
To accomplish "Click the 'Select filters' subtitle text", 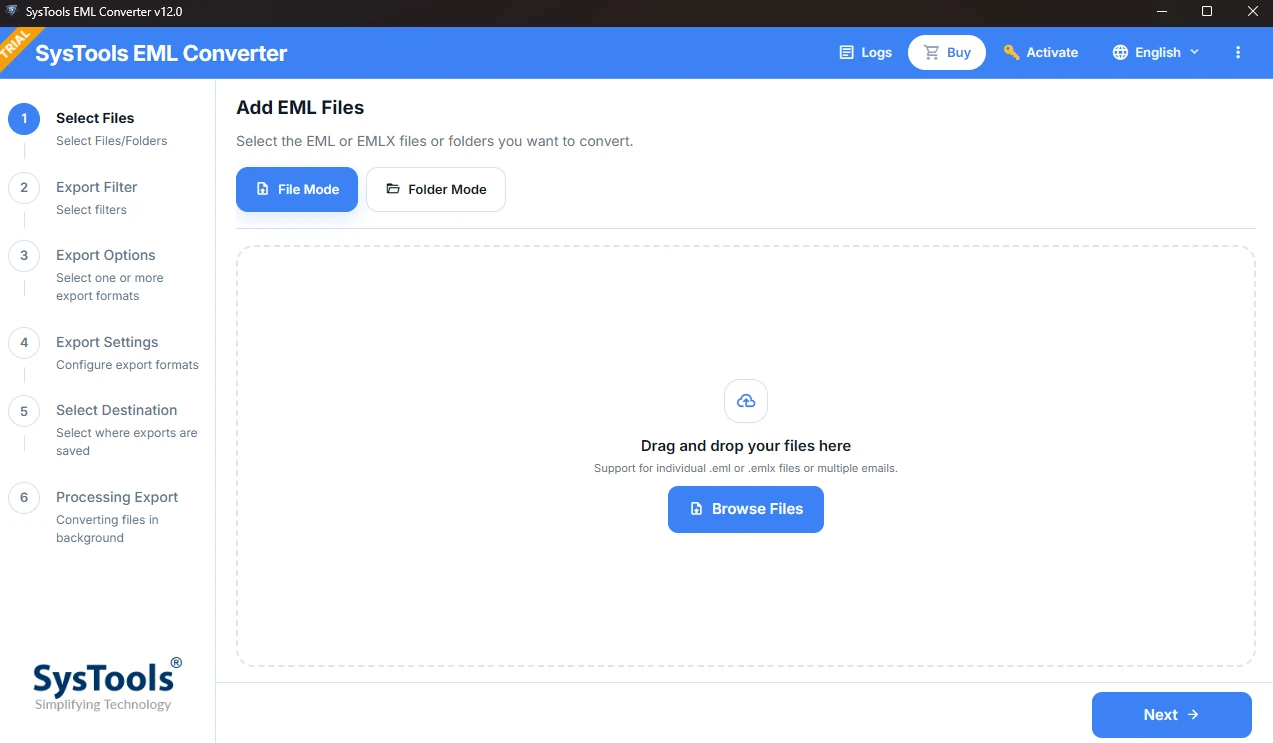I will click(91, 210).
